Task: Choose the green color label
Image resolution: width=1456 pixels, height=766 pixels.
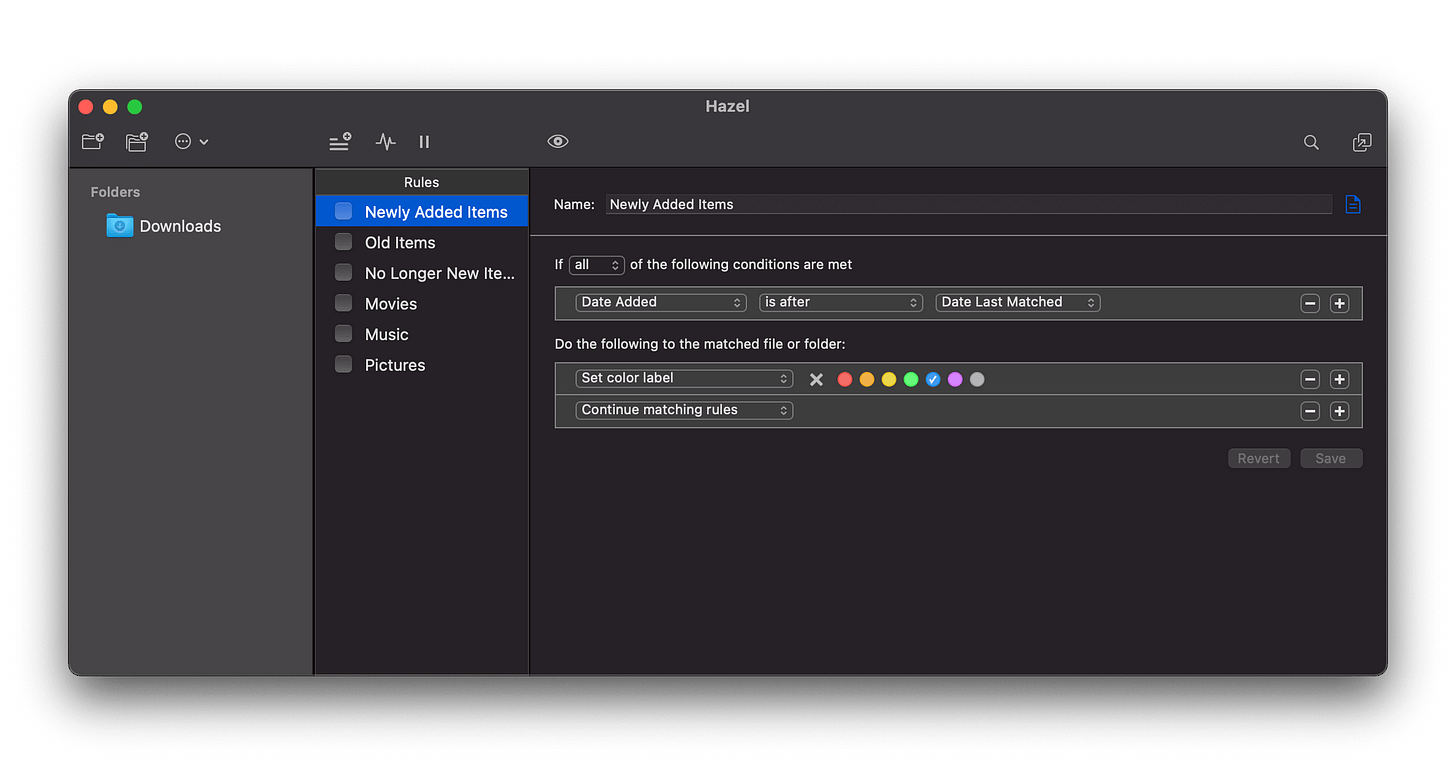Action: click(911, 379)
